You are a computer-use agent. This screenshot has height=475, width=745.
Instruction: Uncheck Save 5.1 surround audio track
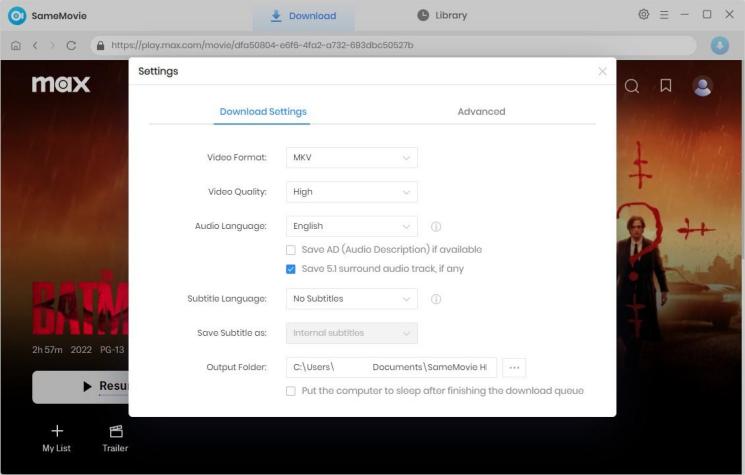[291, 269]
